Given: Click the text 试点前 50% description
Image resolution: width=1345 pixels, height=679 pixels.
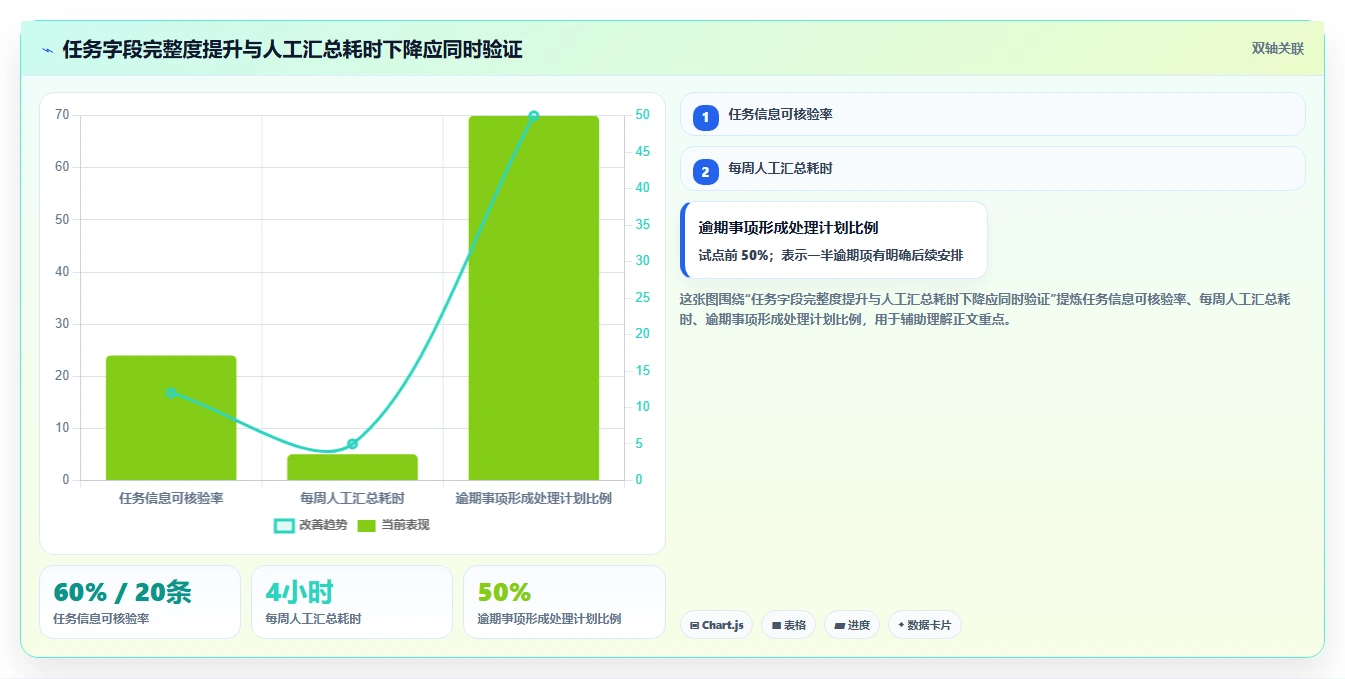Looking at the screenshot, I should click(x=830, y=255).
